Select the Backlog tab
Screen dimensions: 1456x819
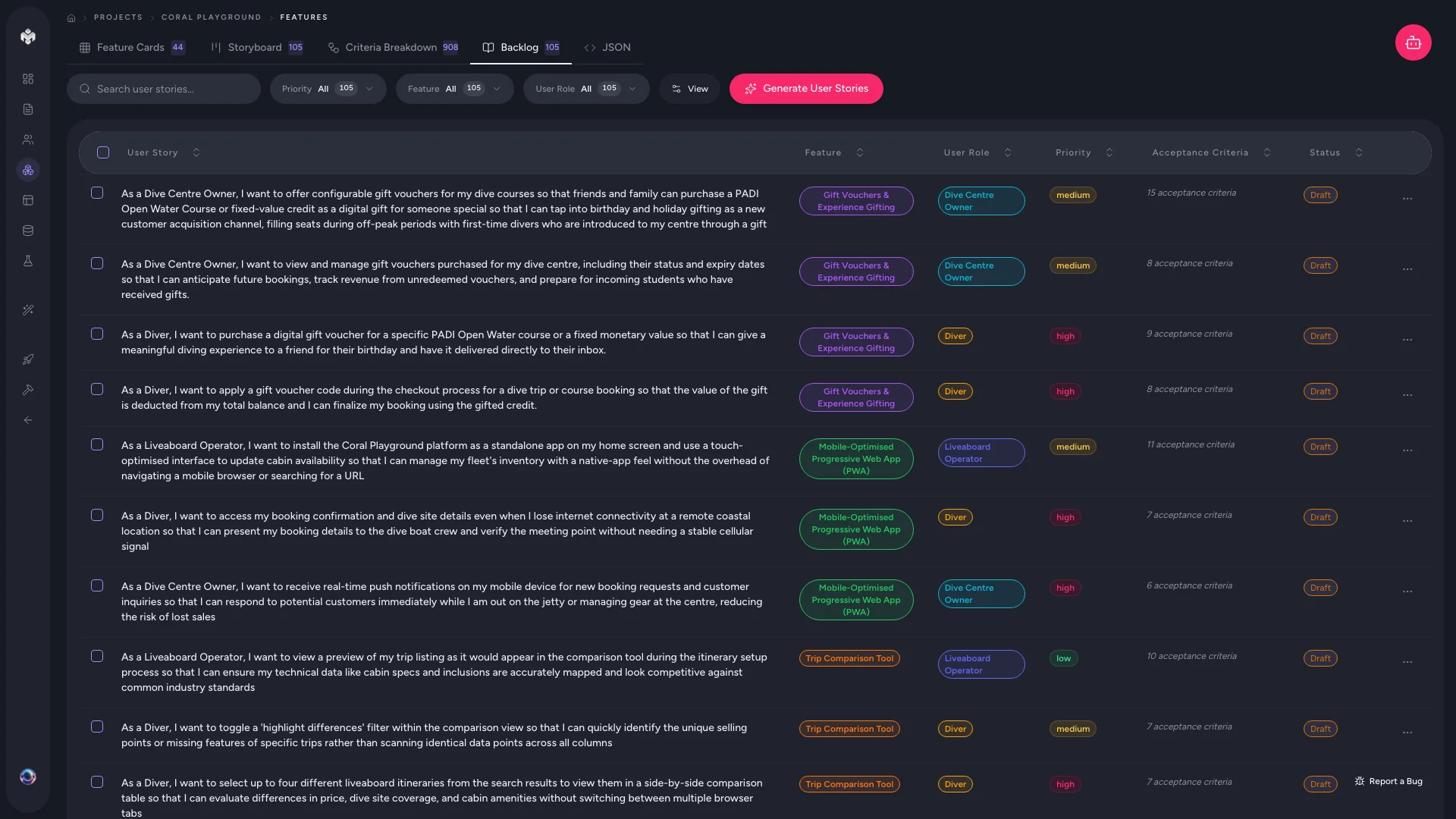tap(521, 47)
